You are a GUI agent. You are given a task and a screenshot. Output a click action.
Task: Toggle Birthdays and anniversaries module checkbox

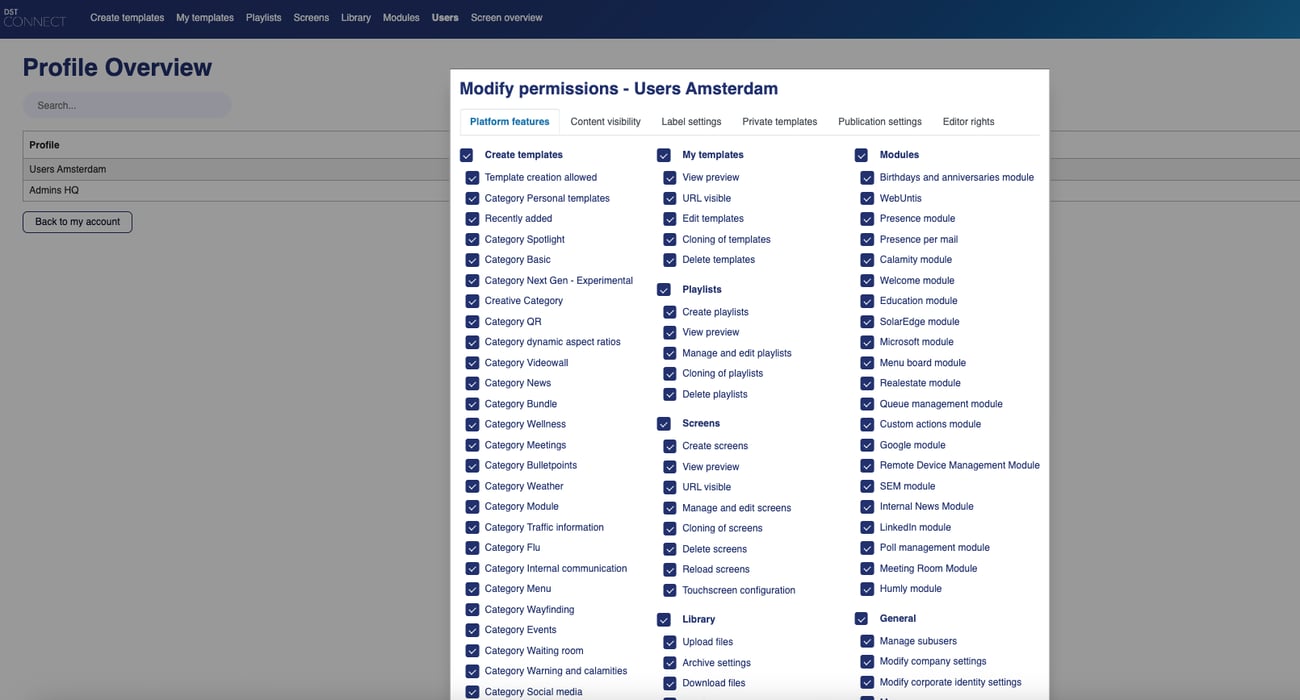(867, 177)
